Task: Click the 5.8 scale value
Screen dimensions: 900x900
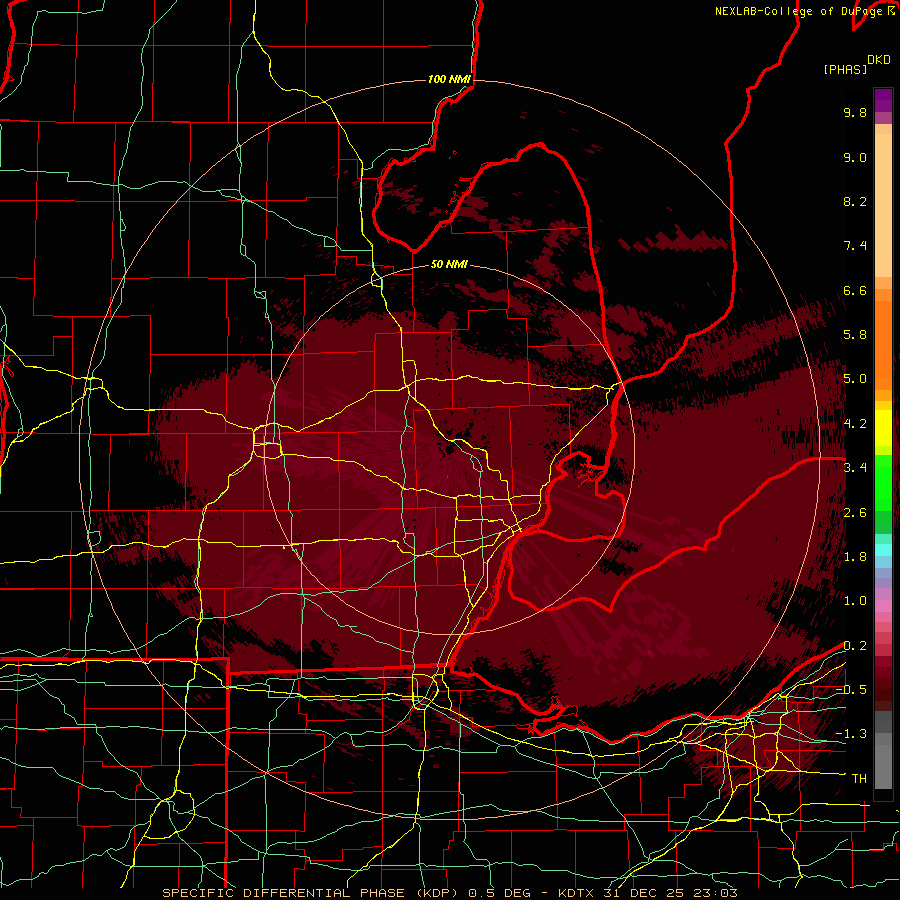Action: pyautogui.click(x=855, y=335)
